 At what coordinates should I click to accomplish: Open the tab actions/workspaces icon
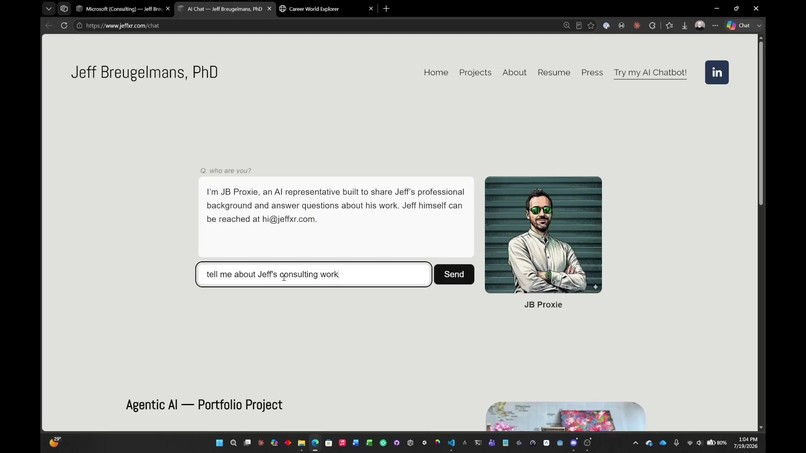[64, 9]
